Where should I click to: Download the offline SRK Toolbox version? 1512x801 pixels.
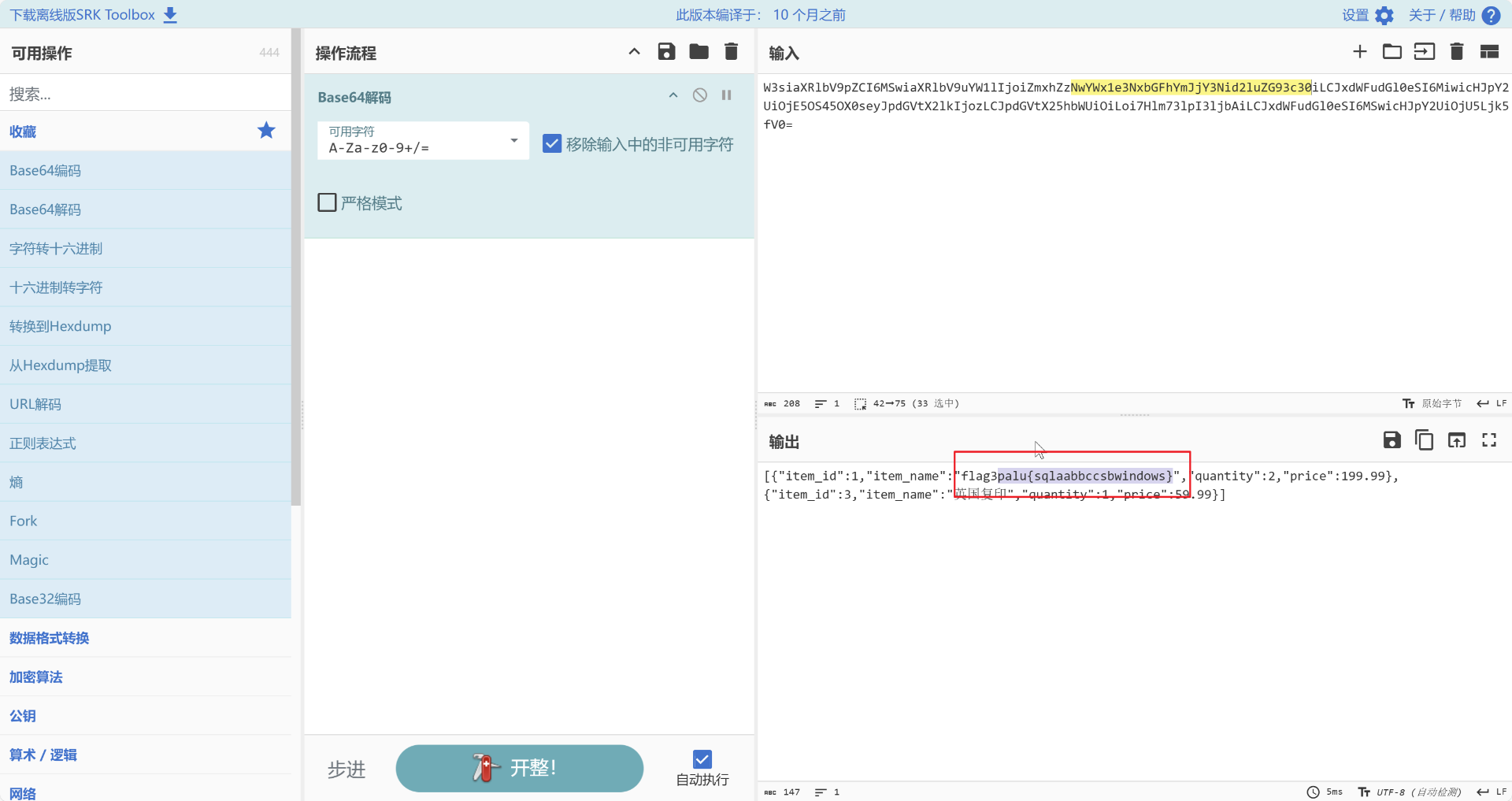[94, 15]
